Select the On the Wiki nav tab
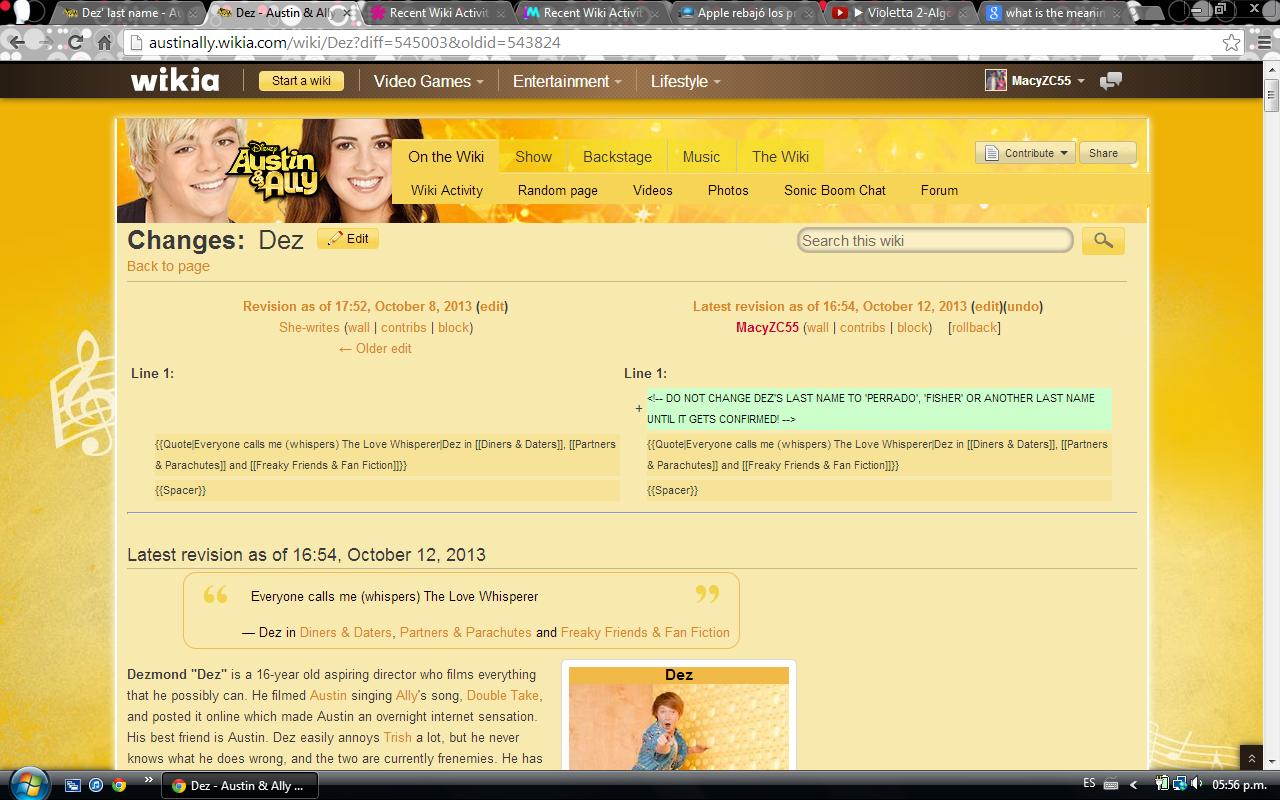Viewport: 1280px width, 800px height. point(446,156)
